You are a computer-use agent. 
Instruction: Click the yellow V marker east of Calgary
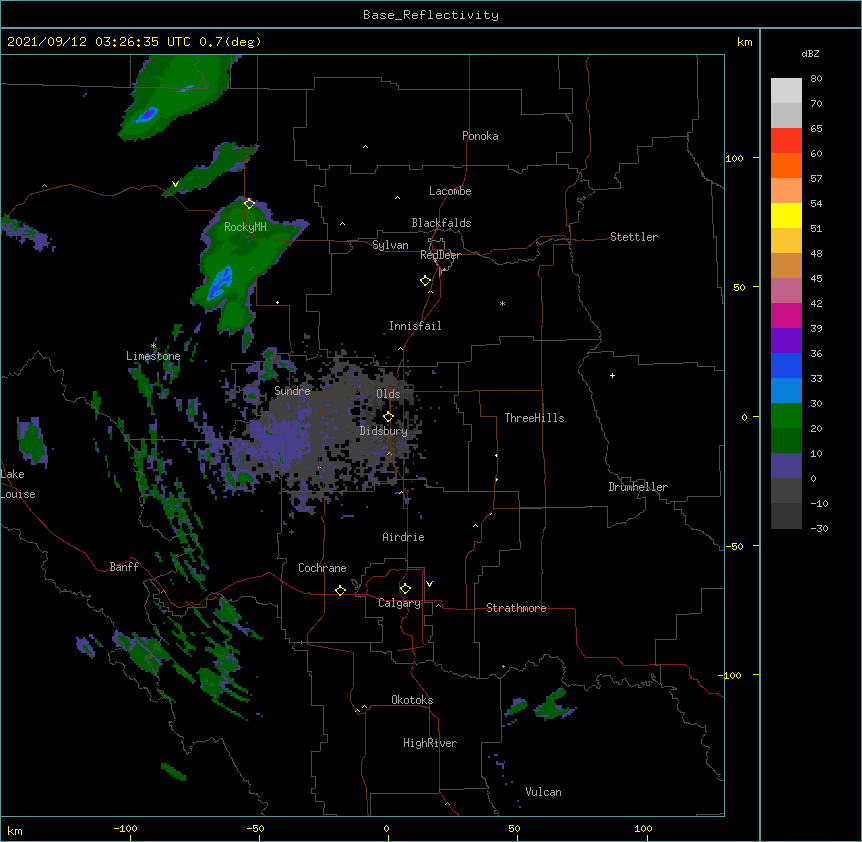tap(429, 584)
